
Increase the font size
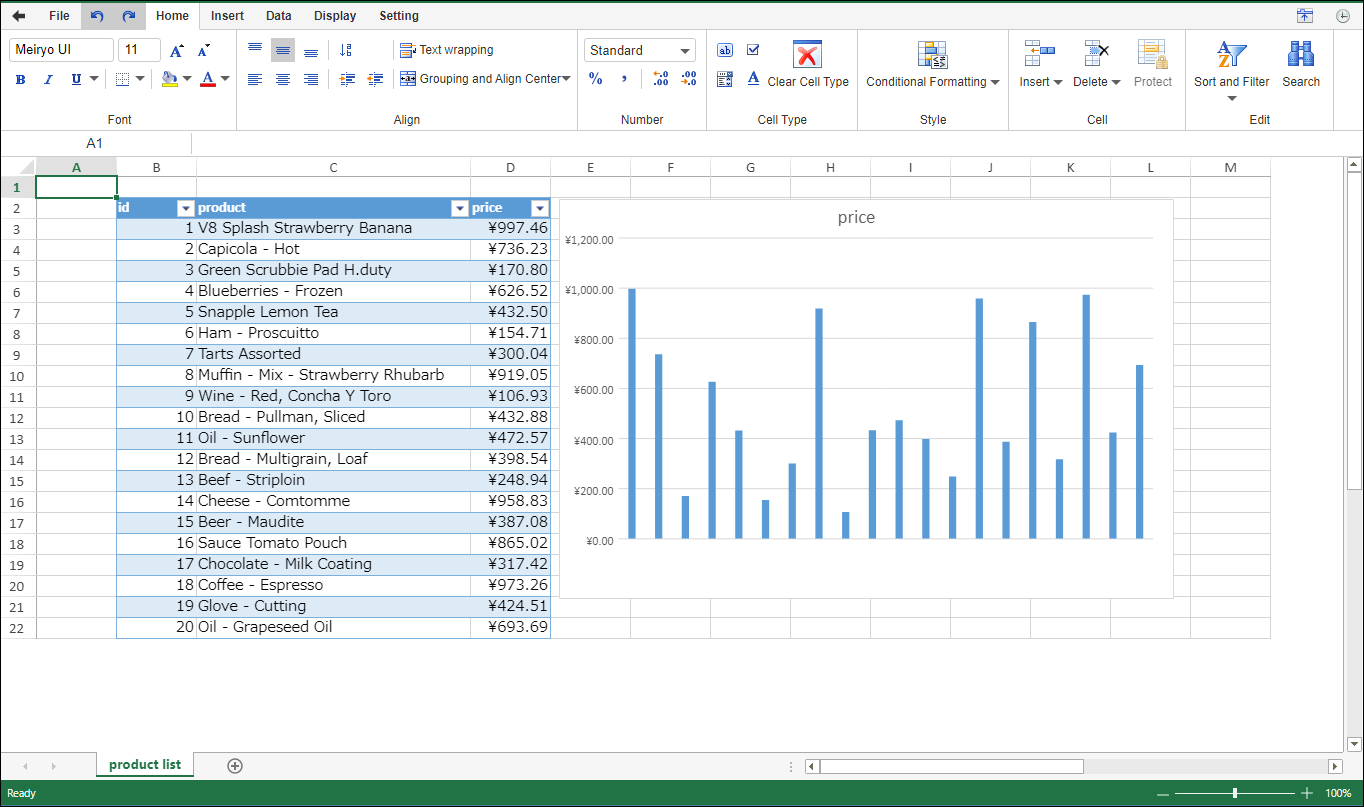point(177,50)
